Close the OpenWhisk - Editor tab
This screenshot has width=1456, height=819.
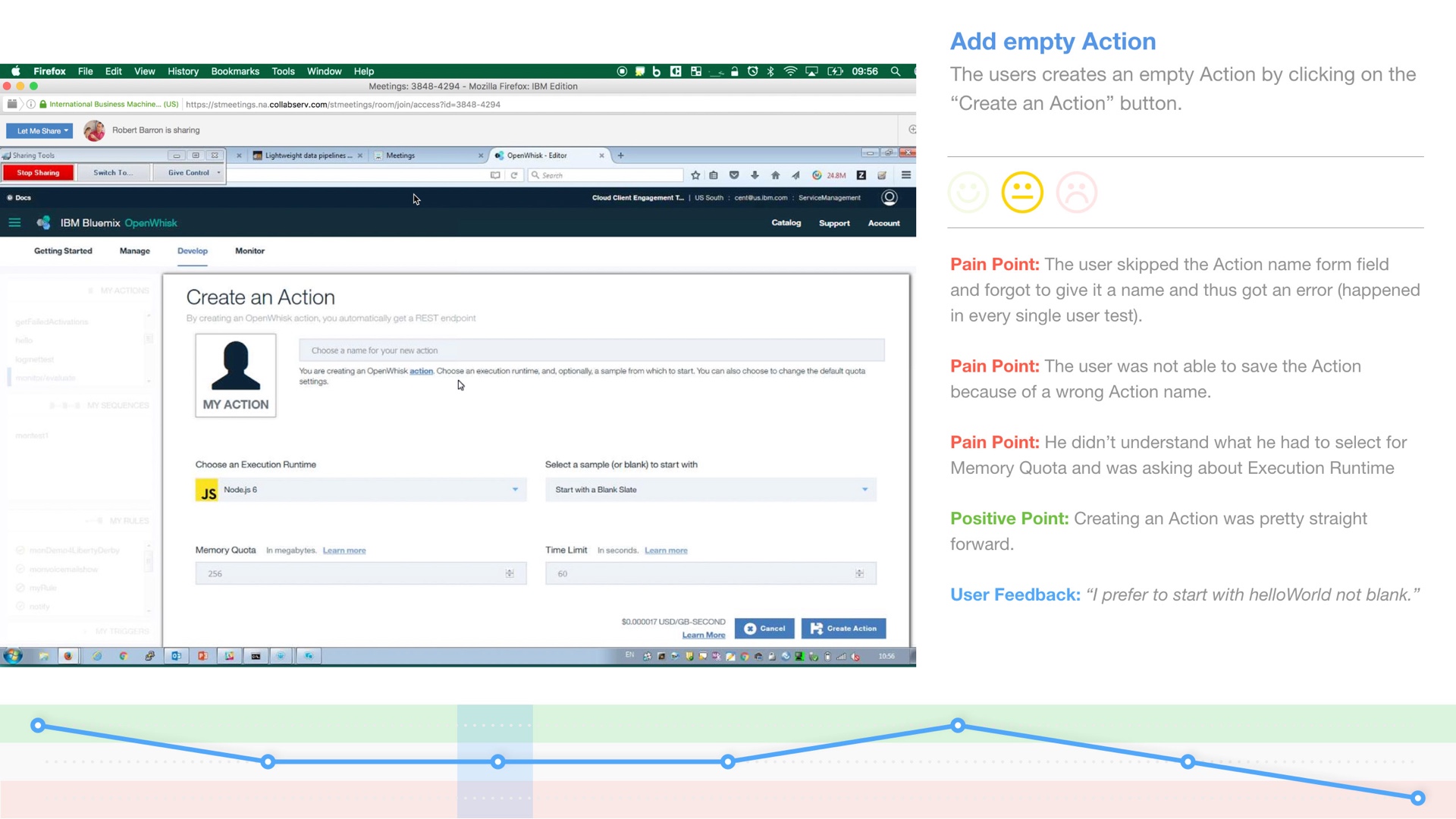pyautogui.click(x=601, y=155)
